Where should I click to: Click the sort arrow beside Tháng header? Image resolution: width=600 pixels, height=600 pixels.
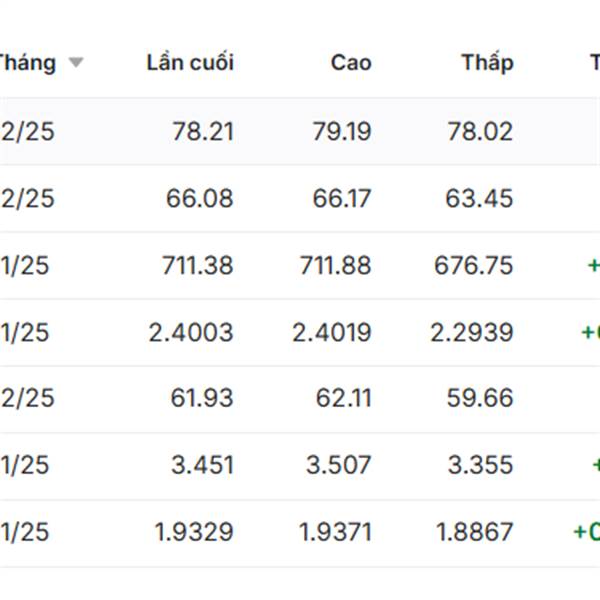point(76,63)
